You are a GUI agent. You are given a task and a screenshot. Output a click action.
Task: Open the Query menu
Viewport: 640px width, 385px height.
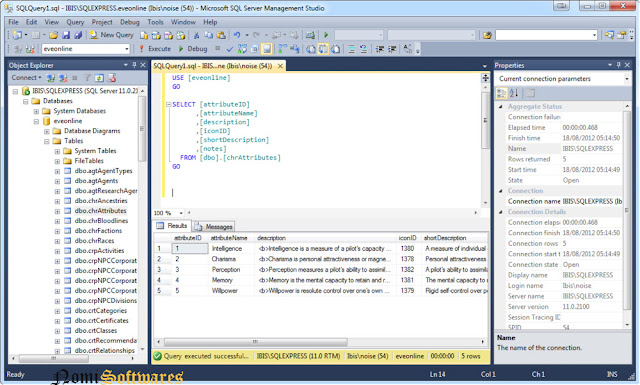pyautogui.click(x=75, y=22)
